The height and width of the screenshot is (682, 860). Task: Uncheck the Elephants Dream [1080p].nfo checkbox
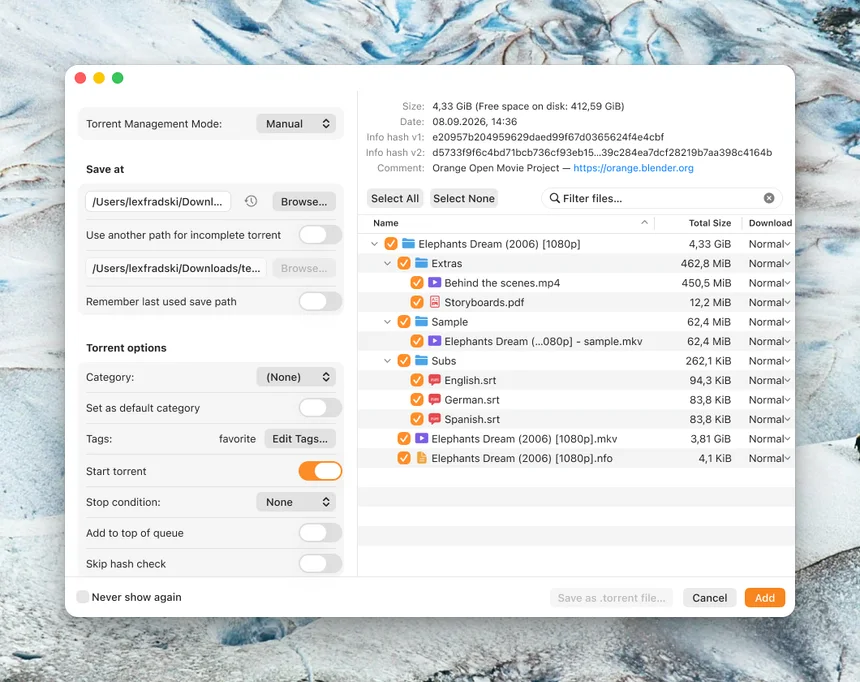[x=404, y=458]
